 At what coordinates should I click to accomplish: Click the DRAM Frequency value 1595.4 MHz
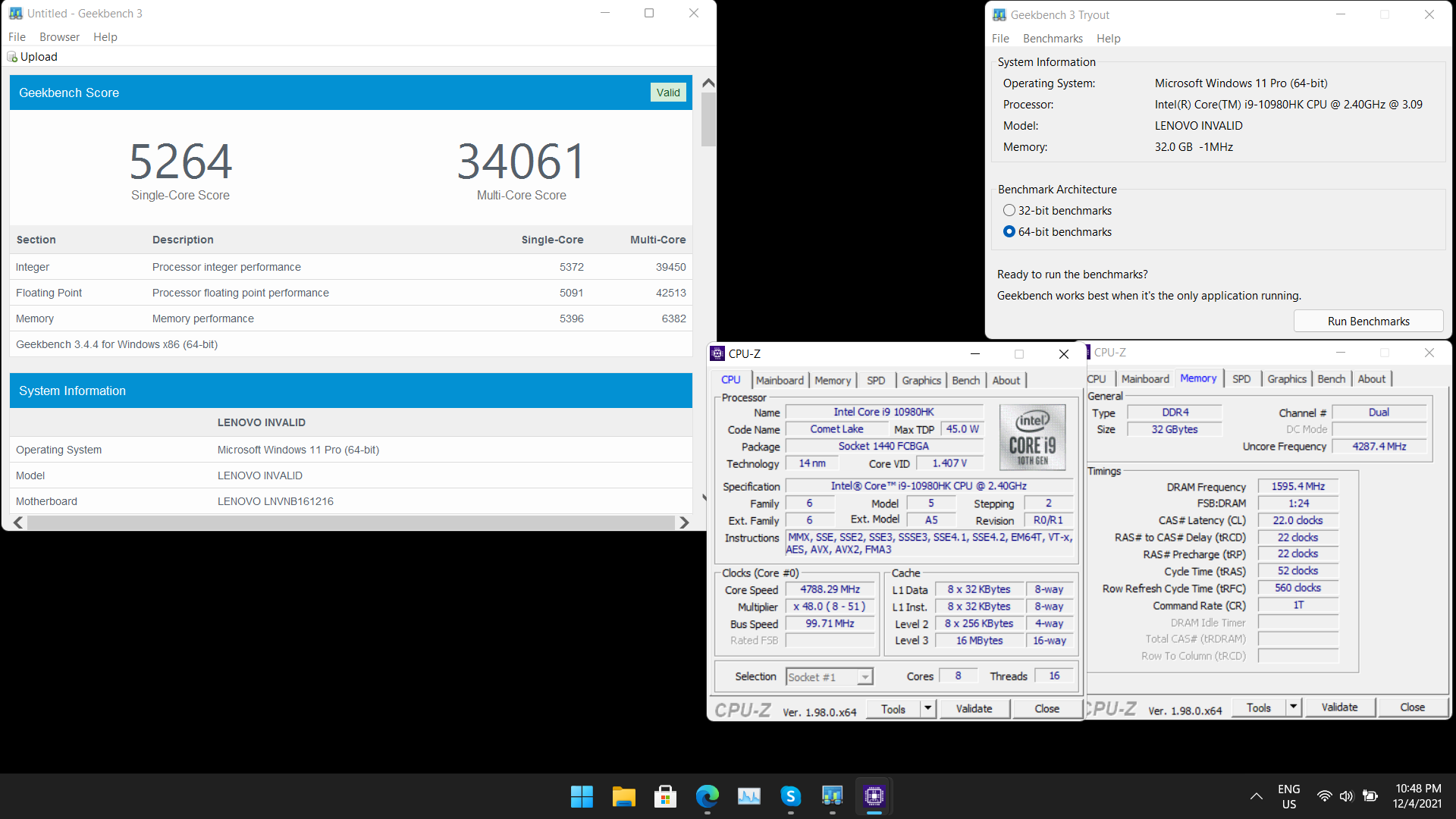tap(1298, 486)
